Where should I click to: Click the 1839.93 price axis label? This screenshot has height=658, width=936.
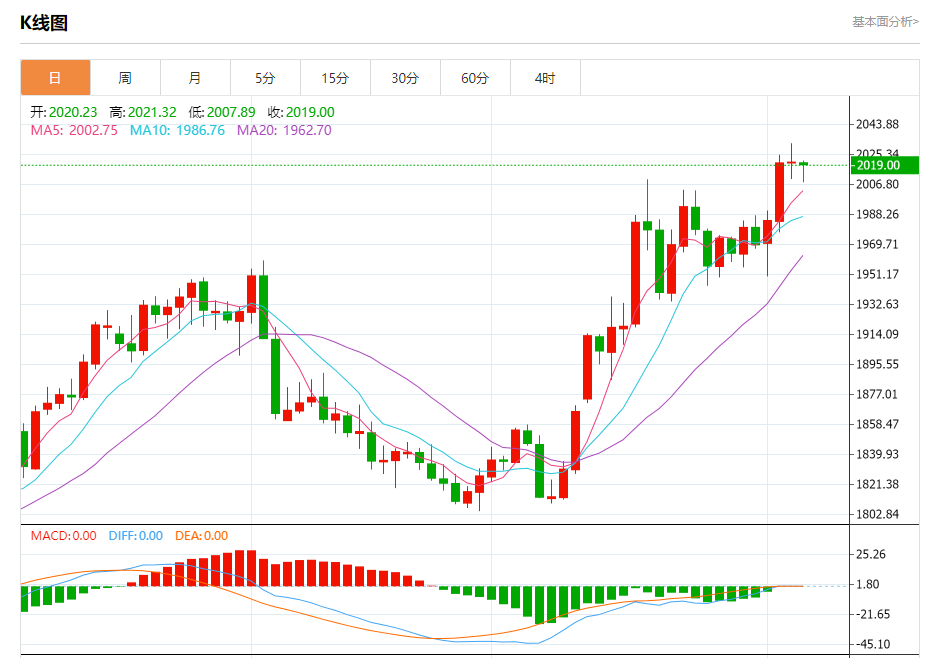[877, 454]
